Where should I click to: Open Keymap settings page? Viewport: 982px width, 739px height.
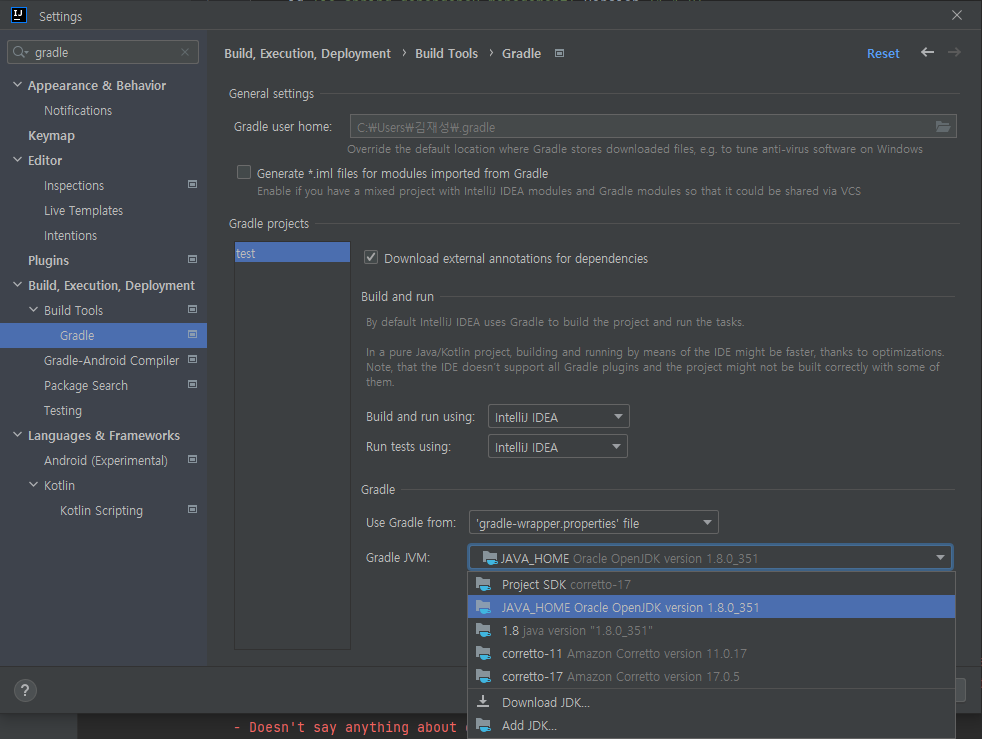tap(51, 135)
